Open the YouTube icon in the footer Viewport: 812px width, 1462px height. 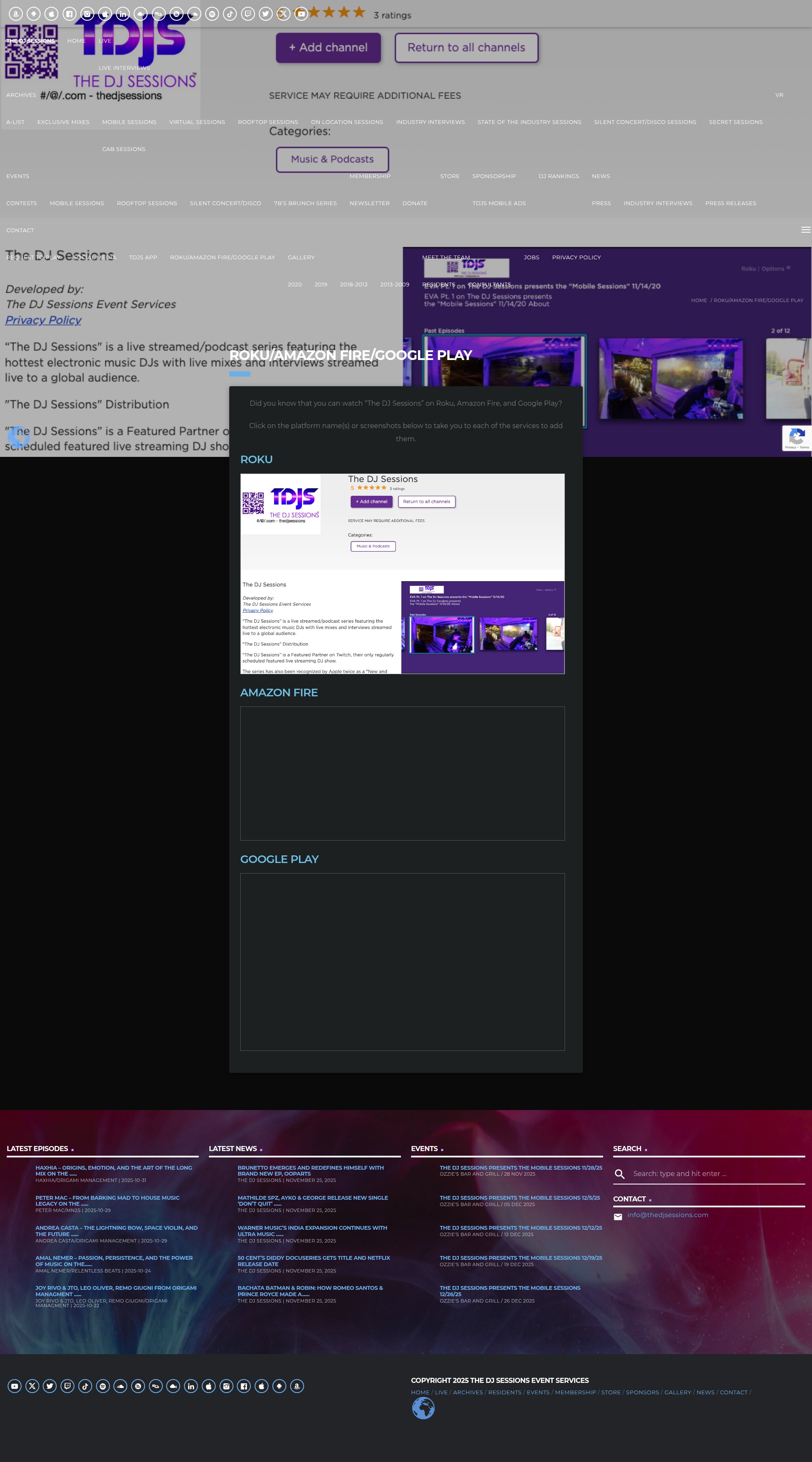[x=15, y=1386]
